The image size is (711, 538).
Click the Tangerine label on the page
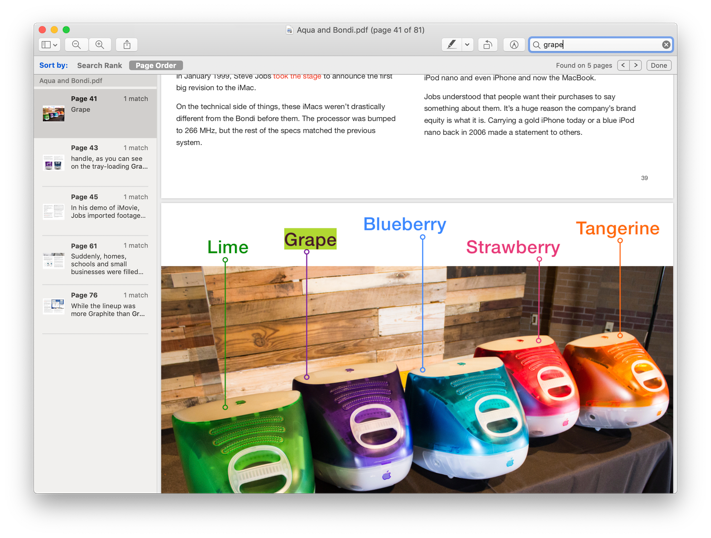click(618, 228)
